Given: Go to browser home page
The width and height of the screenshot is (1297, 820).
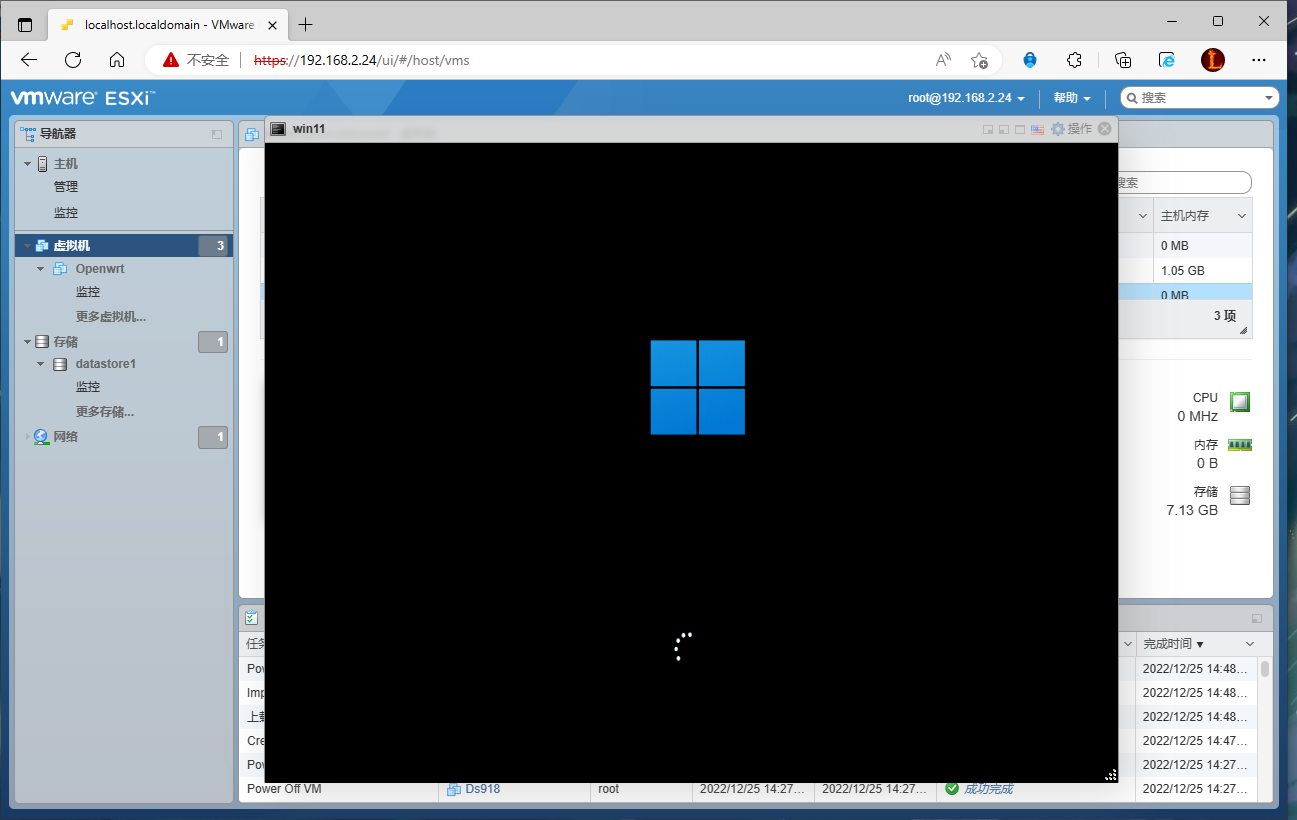Looking at the screenshot, I should tap(117, 60).
